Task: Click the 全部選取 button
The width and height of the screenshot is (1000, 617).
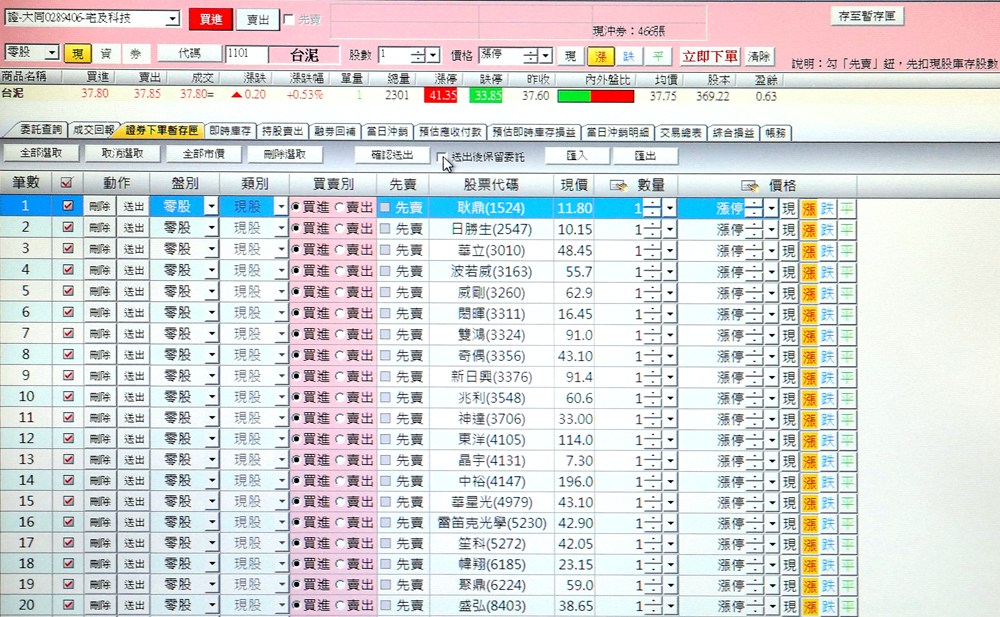Action: point(41,153)
